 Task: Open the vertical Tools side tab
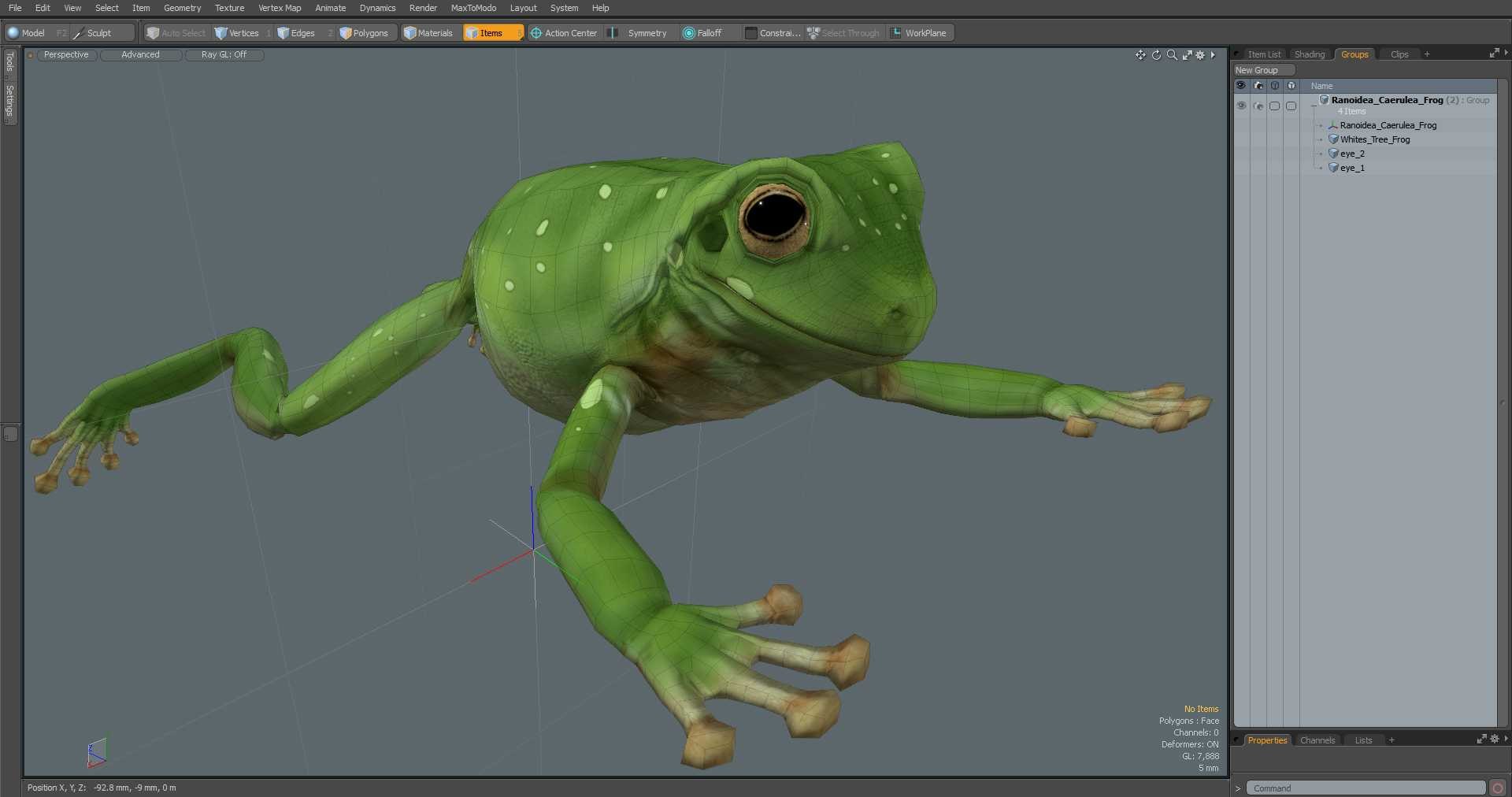coord(9,62)
